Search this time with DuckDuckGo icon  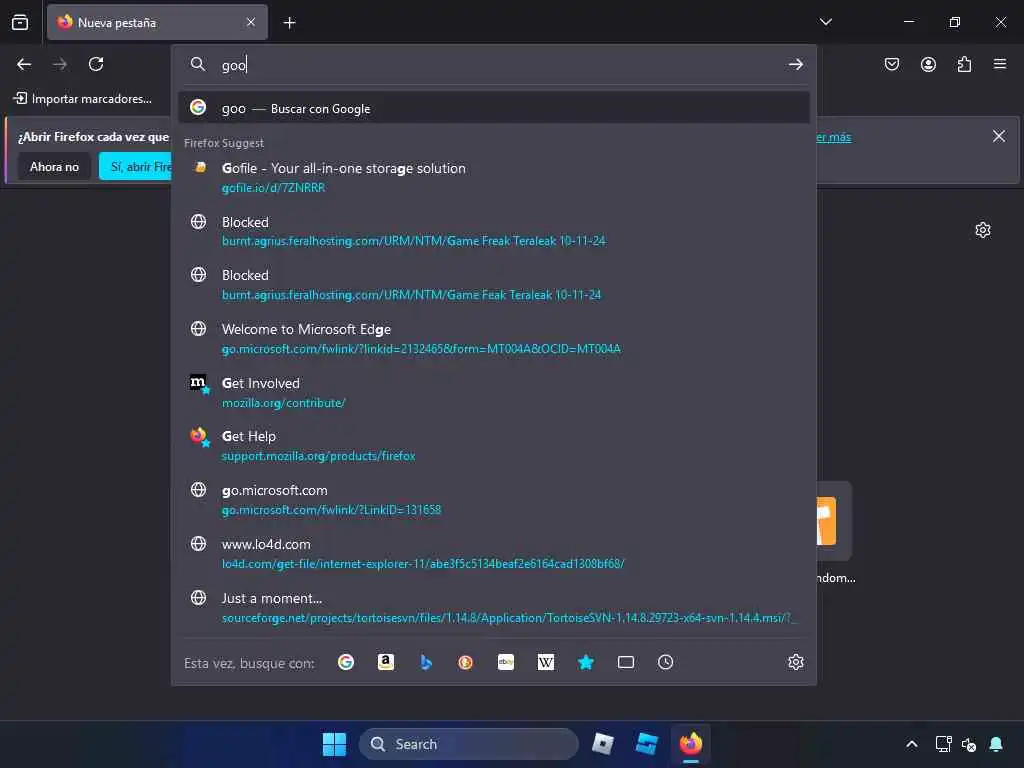click(466, 662)
